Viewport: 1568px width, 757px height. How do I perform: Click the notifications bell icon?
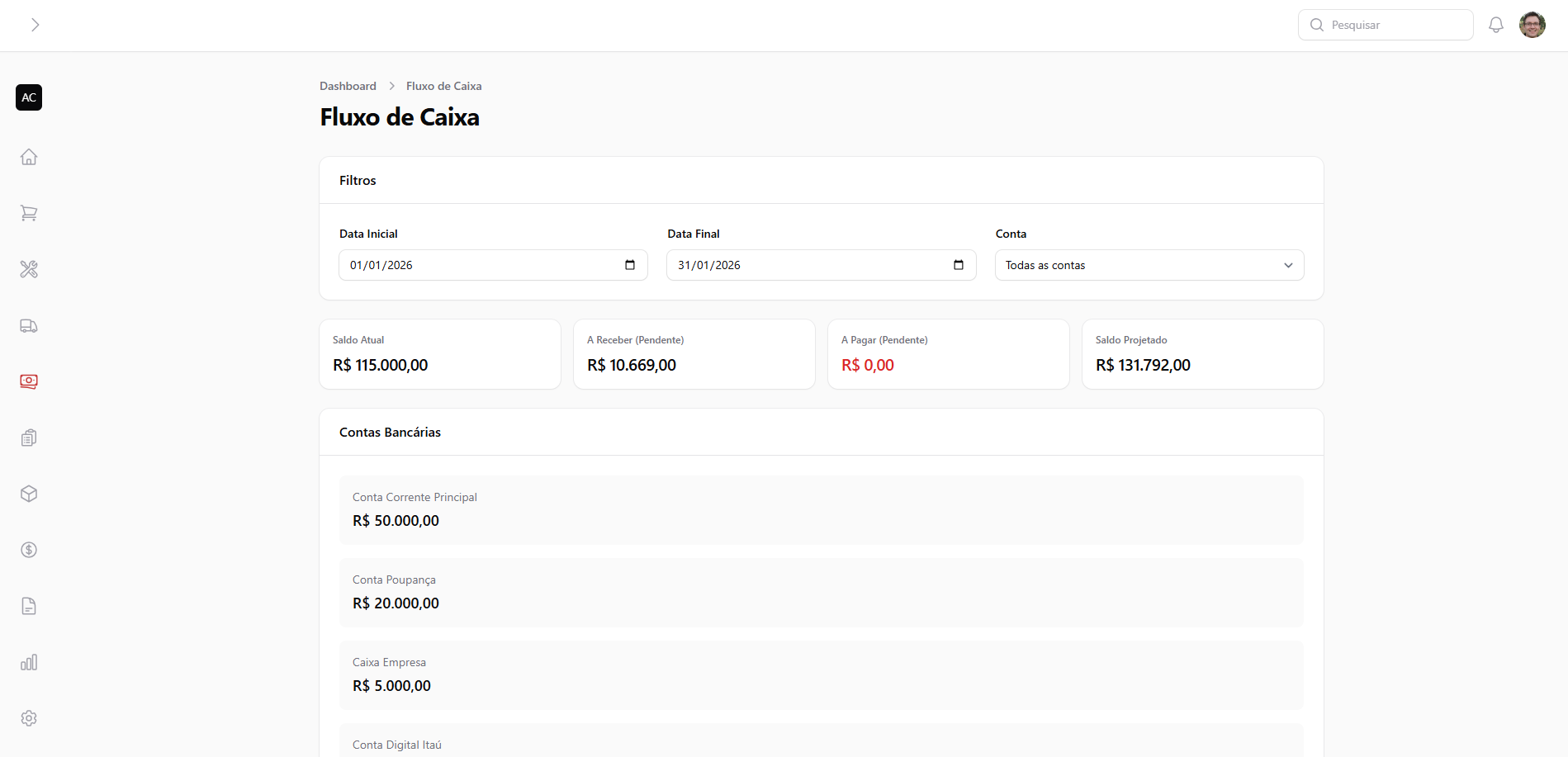(1495, 25)
